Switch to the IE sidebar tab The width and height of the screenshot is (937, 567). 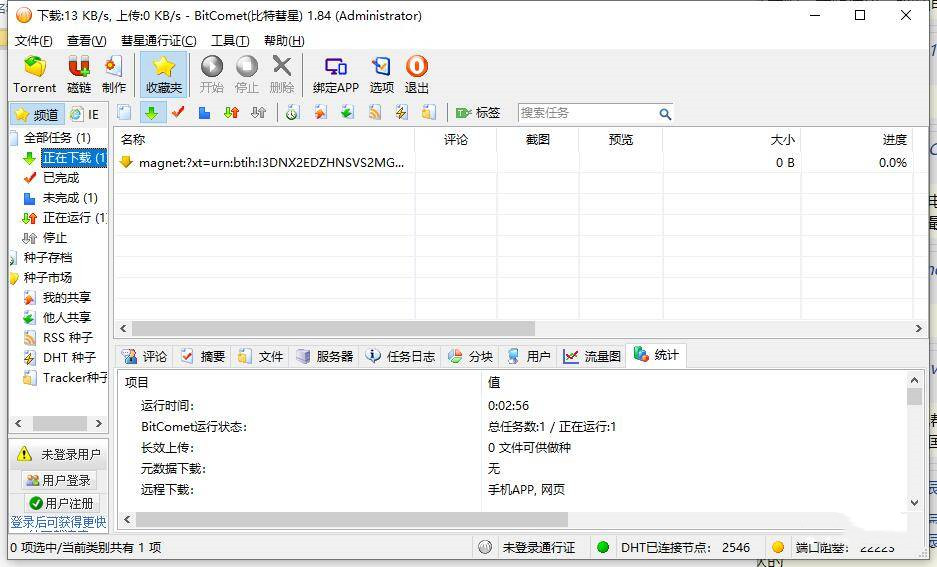[84, 114]
